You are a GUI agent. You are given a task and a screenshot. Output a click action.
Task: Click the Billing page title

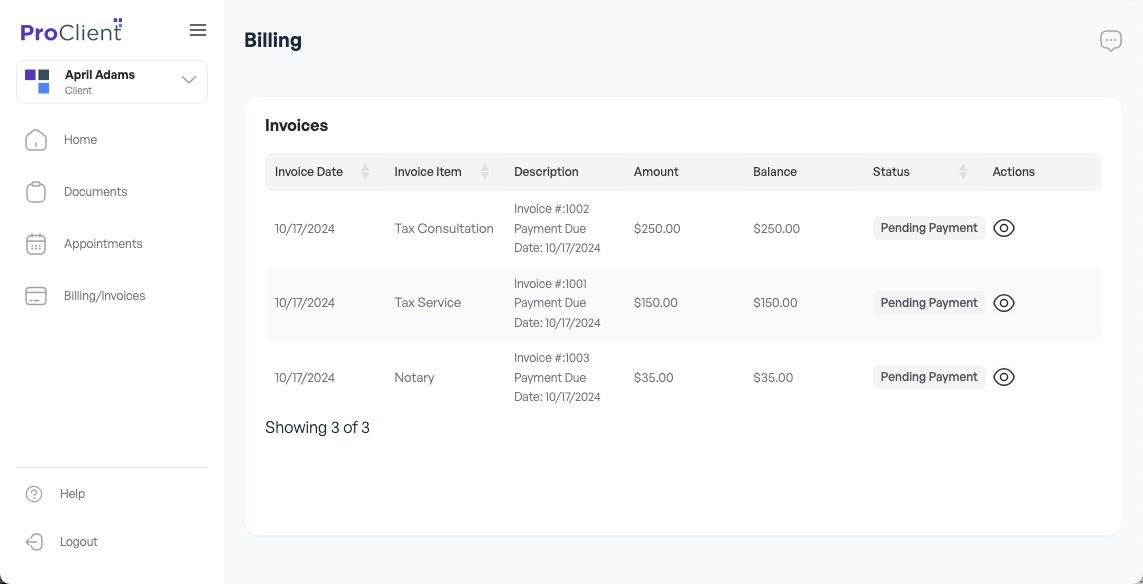coord(273,41)
